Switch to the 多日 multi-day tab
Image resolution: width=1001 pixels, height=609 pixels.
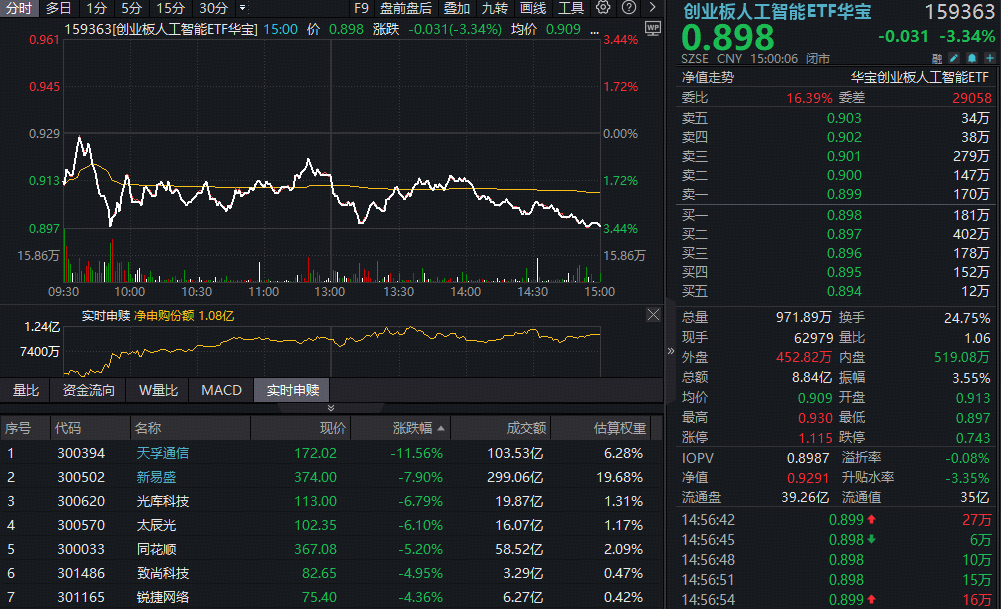[x=59, y=8]
